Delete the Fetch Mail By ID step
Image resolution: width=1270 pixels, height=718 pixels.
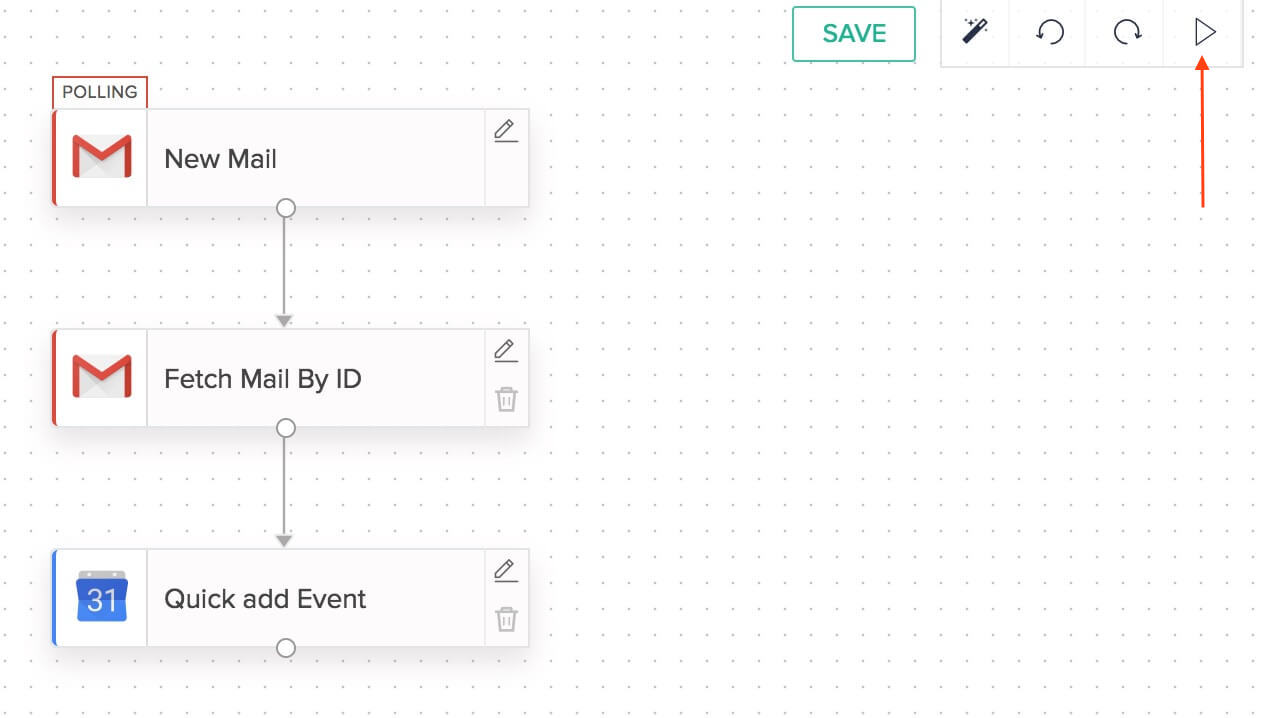[x=506, y=400]
